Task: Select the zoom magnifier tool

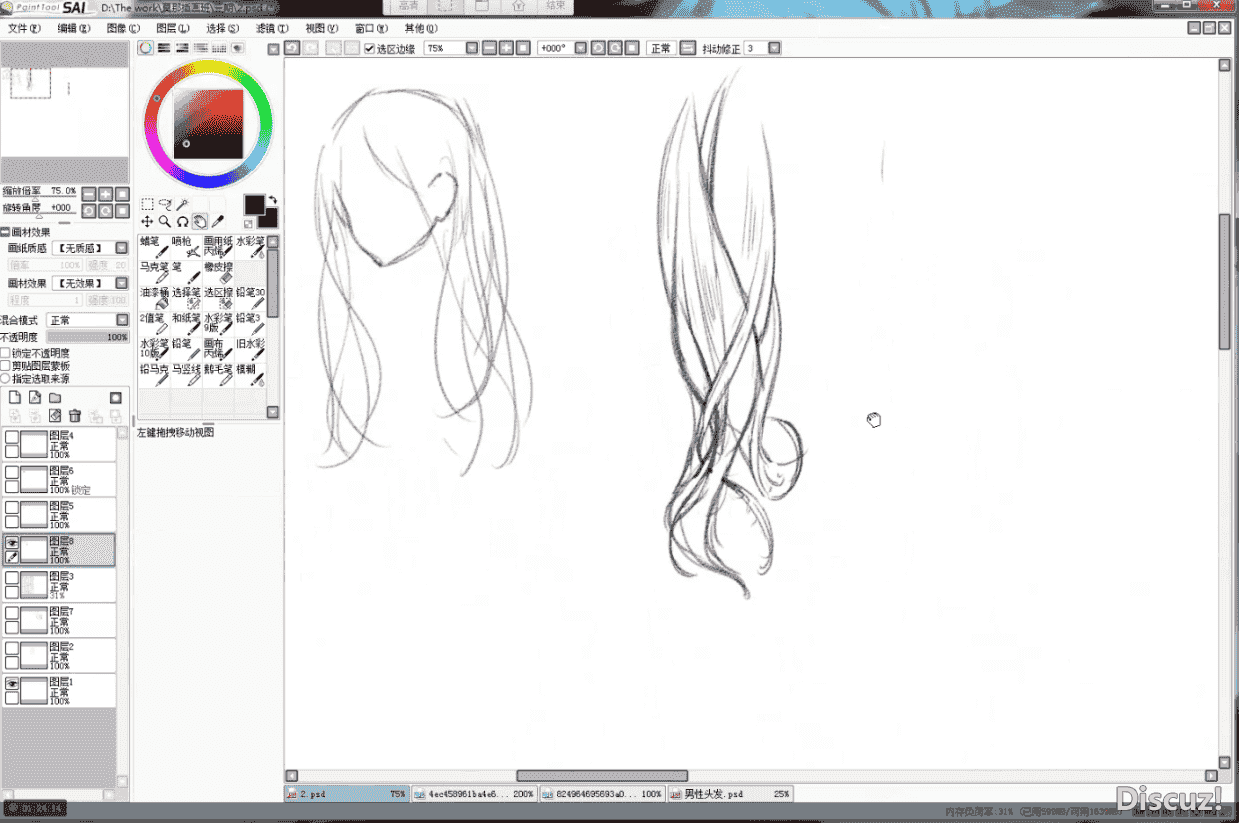Action: point(165,221)
